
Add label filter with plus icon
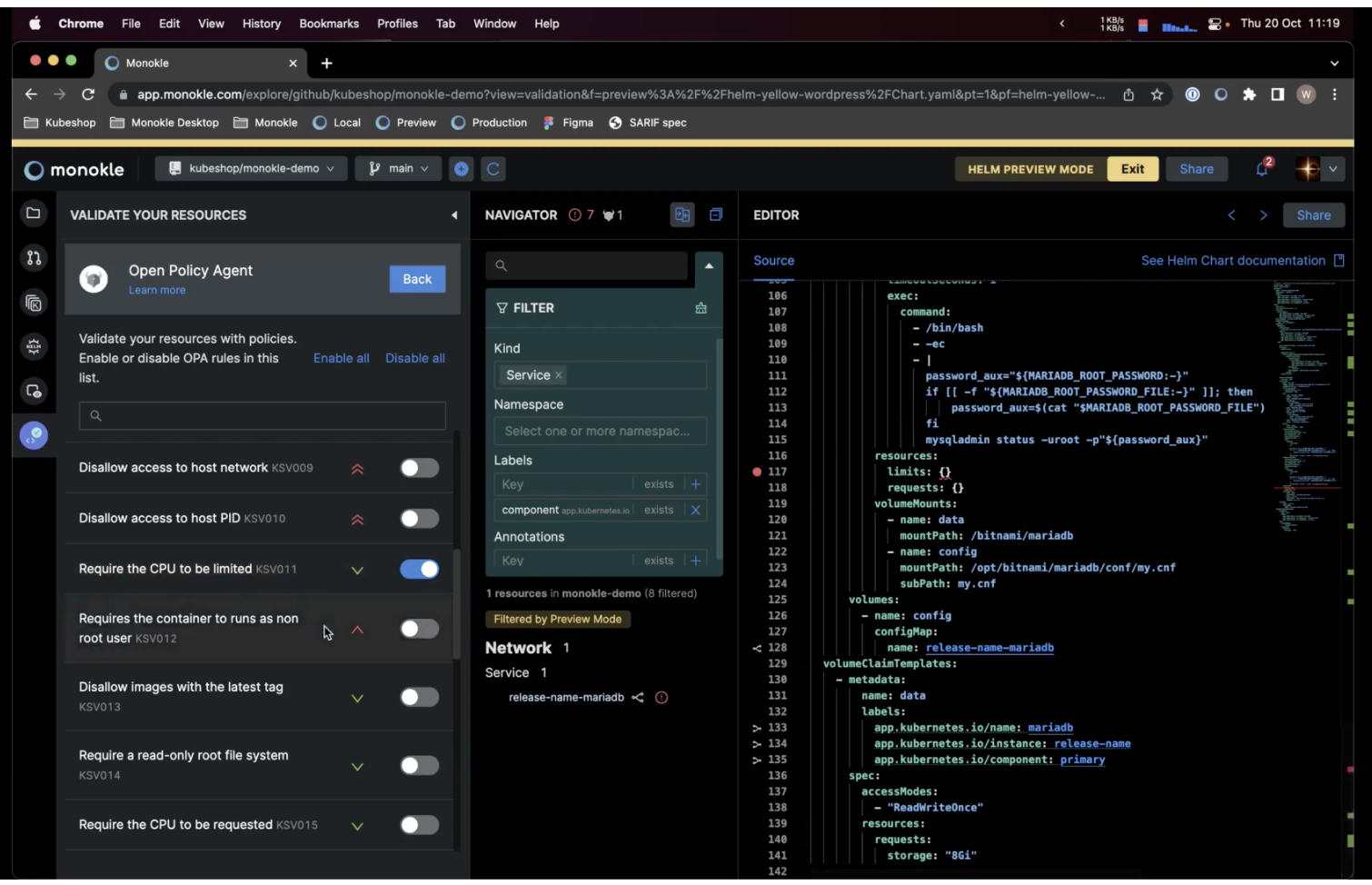point(696,484)
